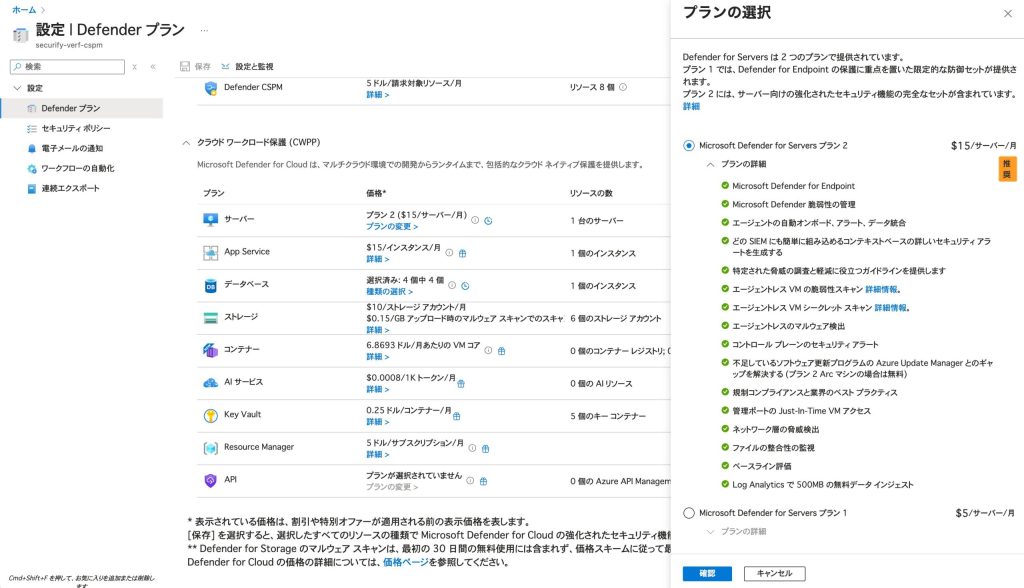Screen dimensions: 1024x588
Task: Click the 検索 search field in sidebar
Action: [70, 66]
